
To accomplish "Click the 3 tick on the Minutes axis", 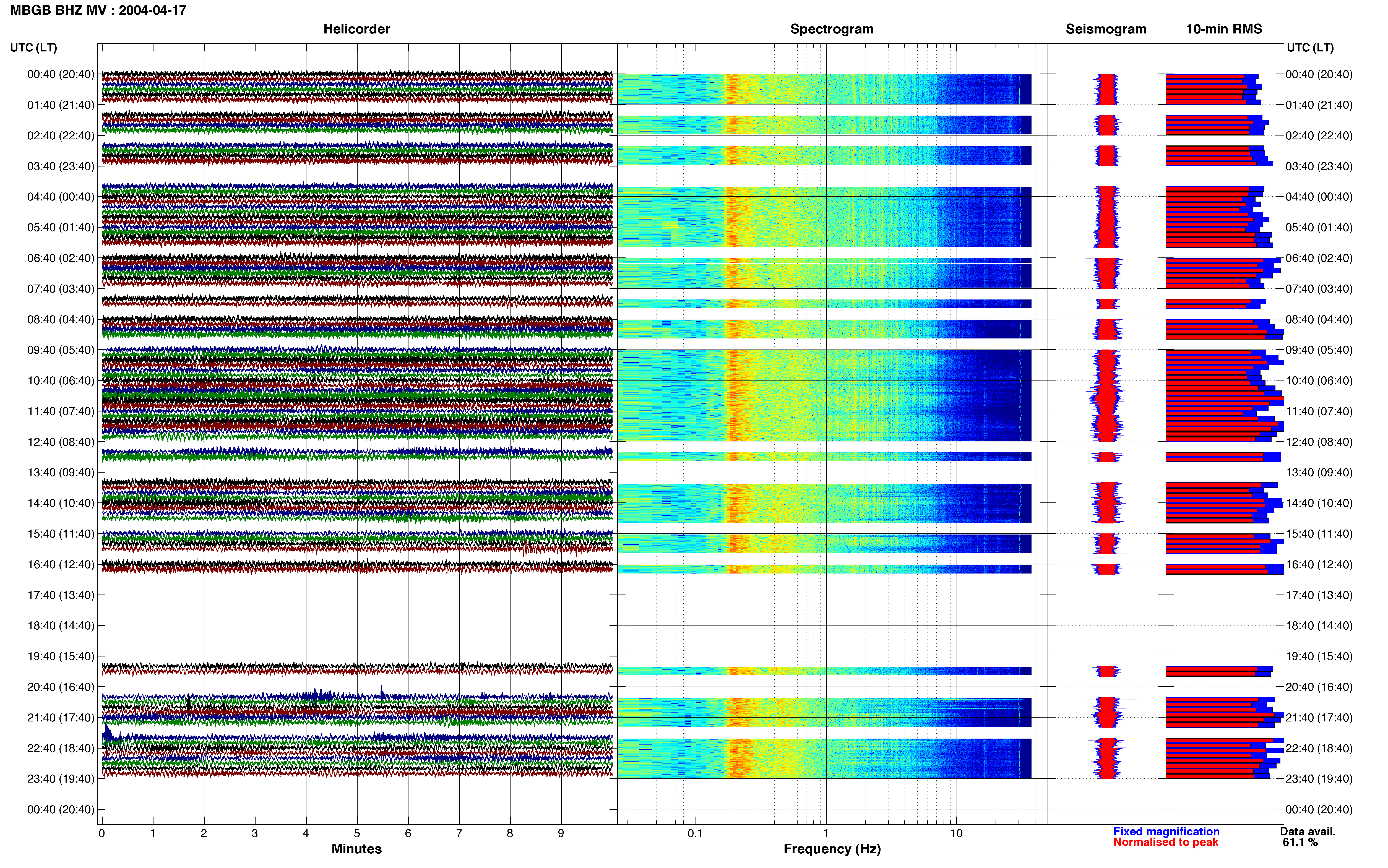I will (x=255, y=833).
